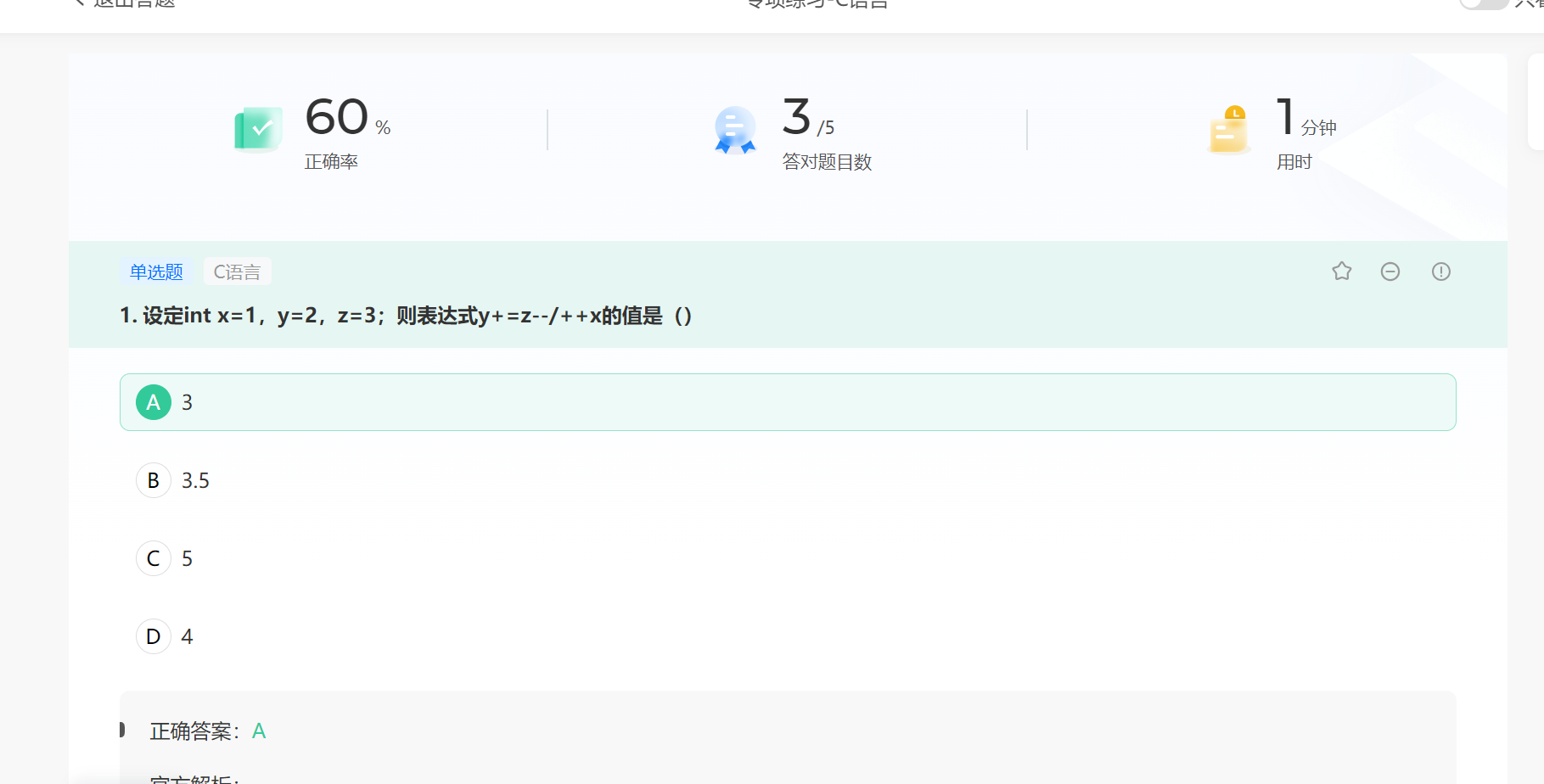Click the 正确答案 letter A link
The height and width of the screenshot is (784, 1544).
259,731
